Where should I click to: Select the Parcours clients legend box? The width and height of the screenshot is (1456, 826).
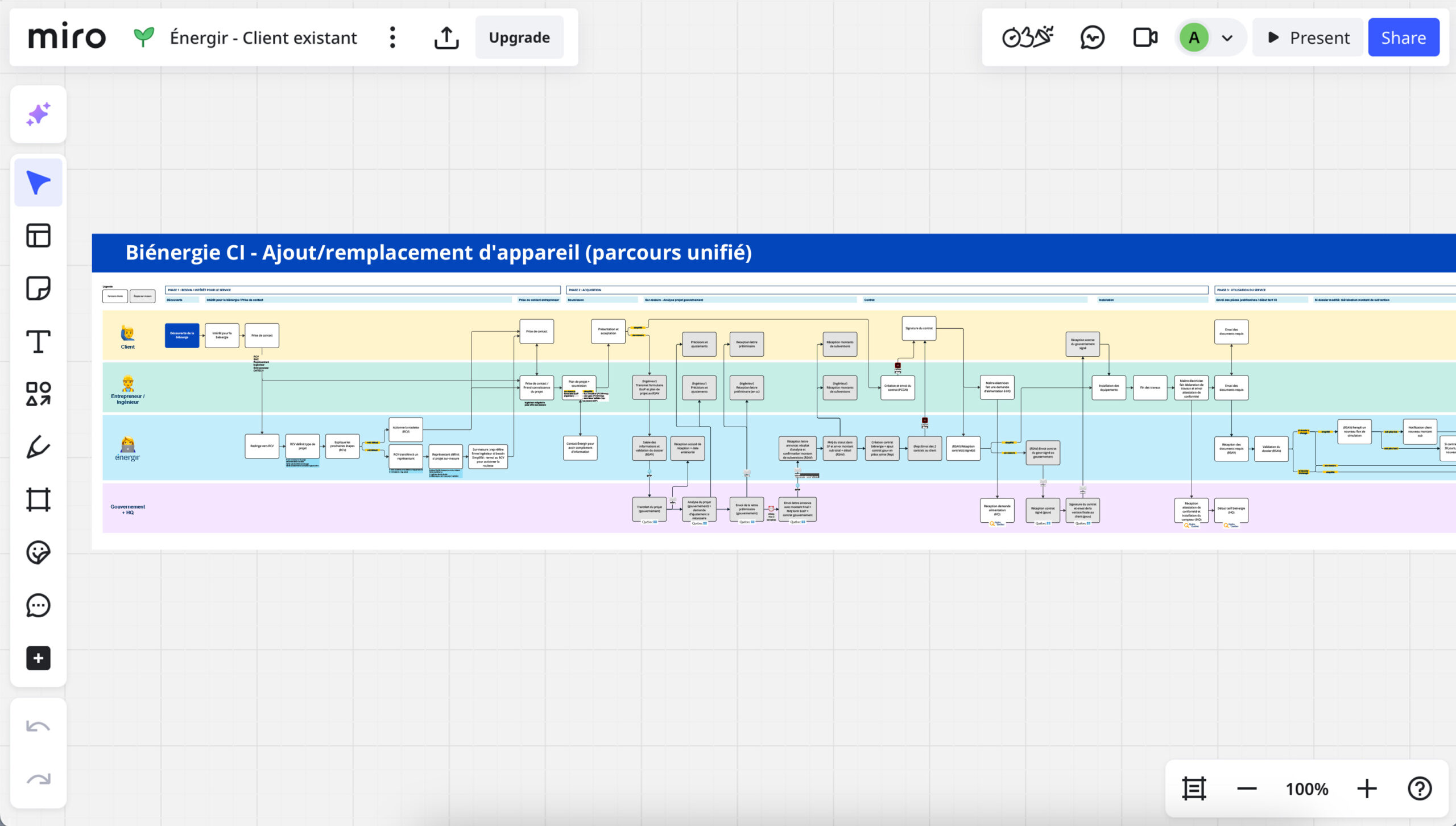[115, 296]
